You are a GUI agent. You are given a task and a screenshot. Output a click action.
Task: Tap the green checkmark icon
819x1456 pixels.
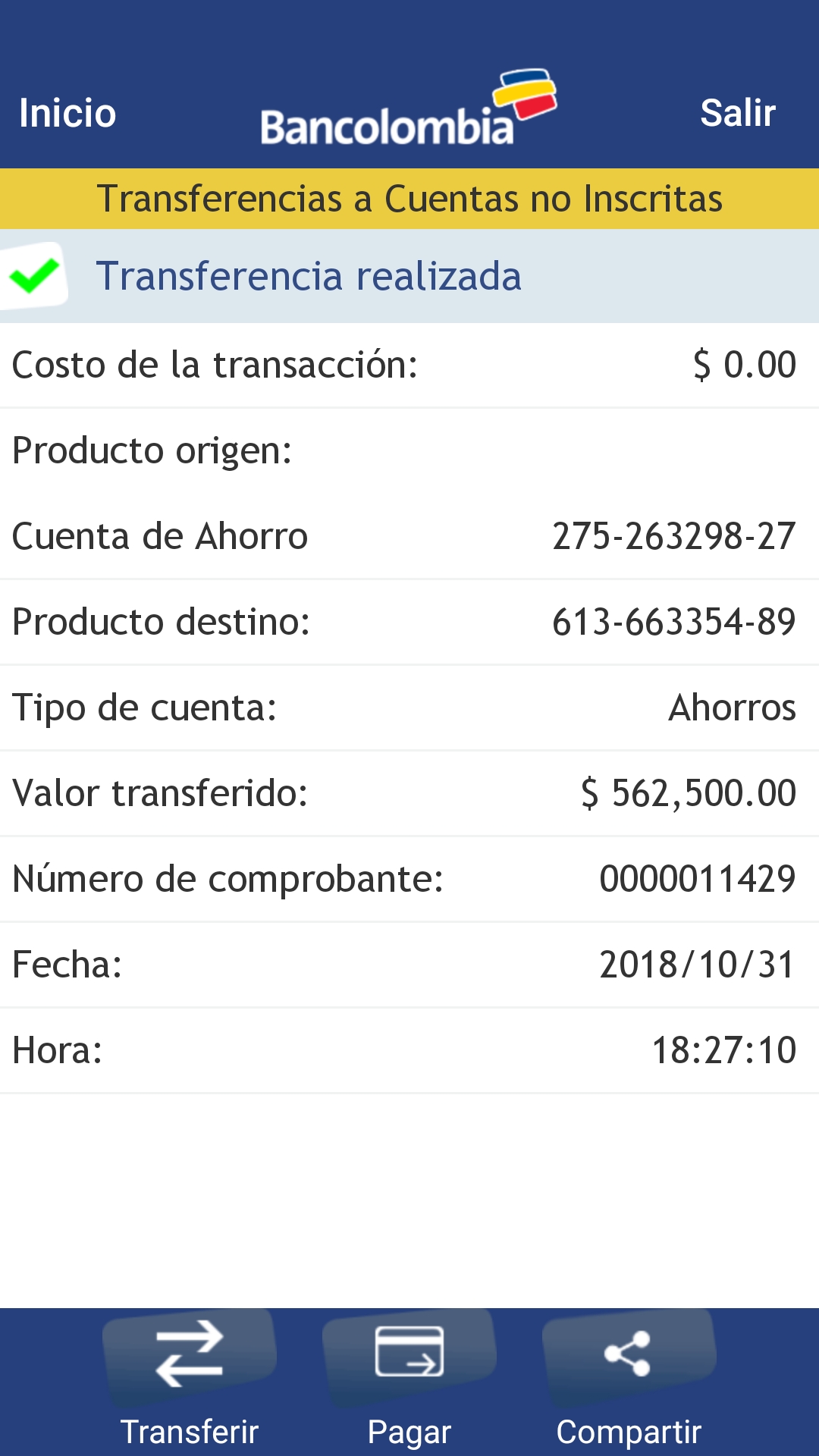coord(34,275)
